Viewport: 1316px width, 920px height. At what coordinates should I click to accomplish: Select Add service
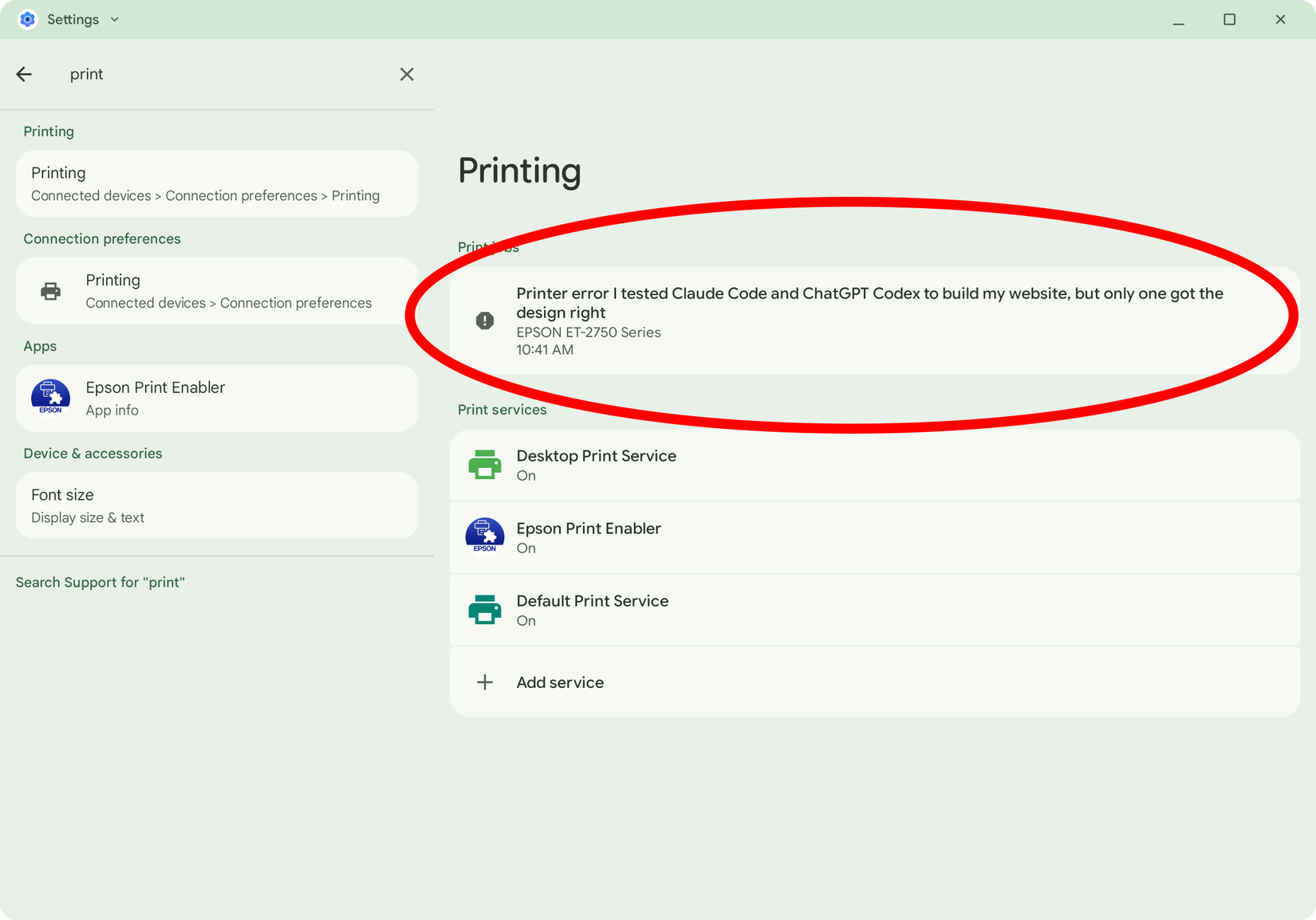pyautogui.click(x=875, y=682)
